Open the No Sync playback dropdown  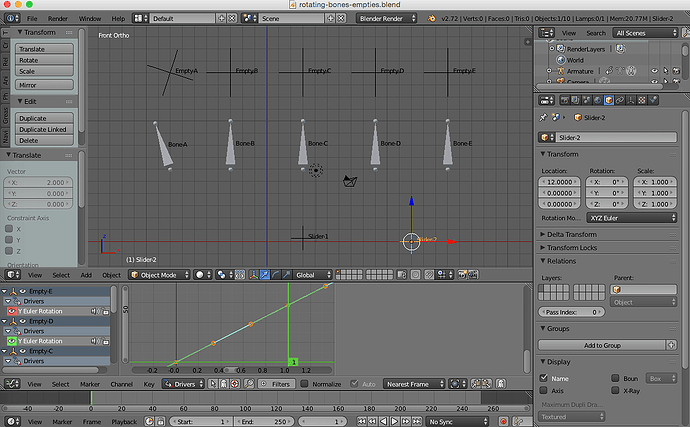point(458,421)
